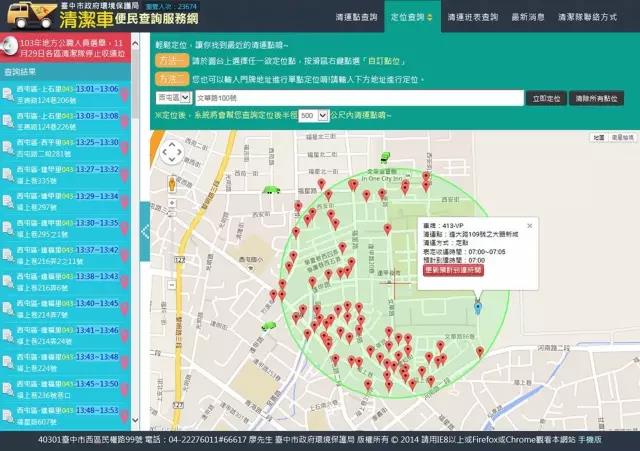Click pink location pin of the 13:01~13:06 row
640x451 pixels.
coord(124,95)
